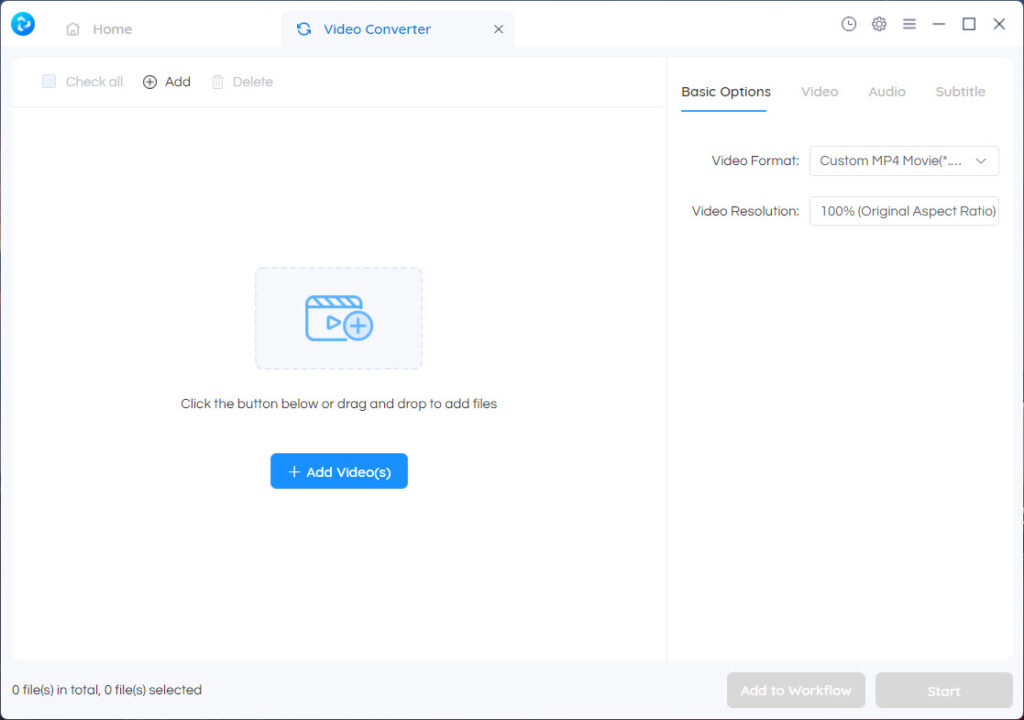Close the application window
The image size is (1024, 720).
coord(999,24)
